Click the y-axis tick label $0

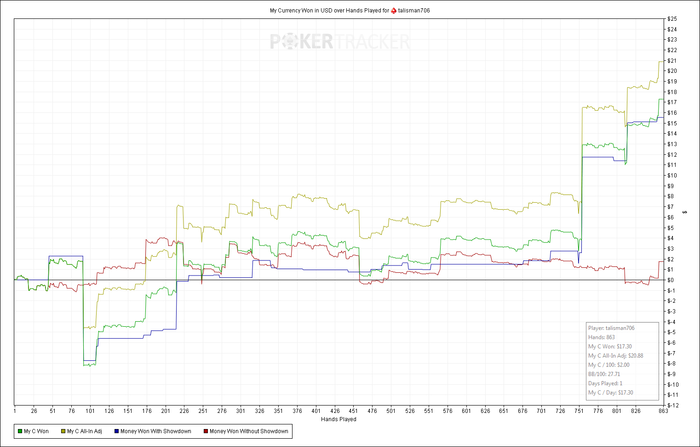[x=671, y=280]
